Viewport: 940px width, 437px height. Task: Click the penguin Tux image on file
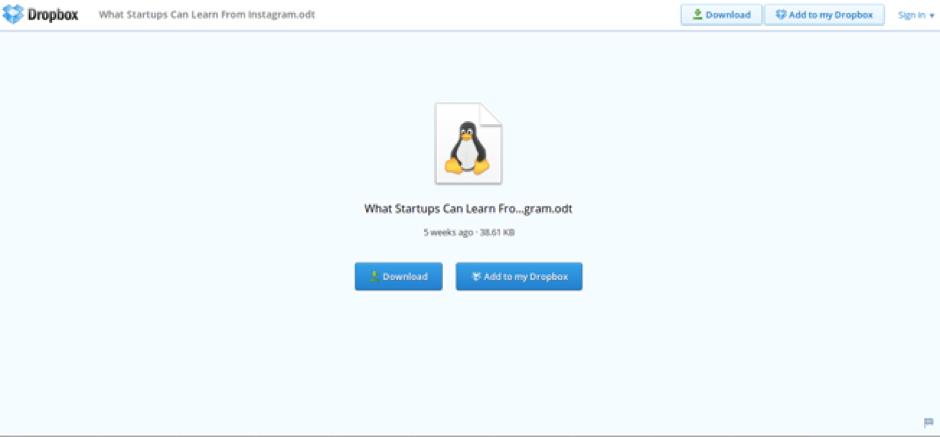467,148
